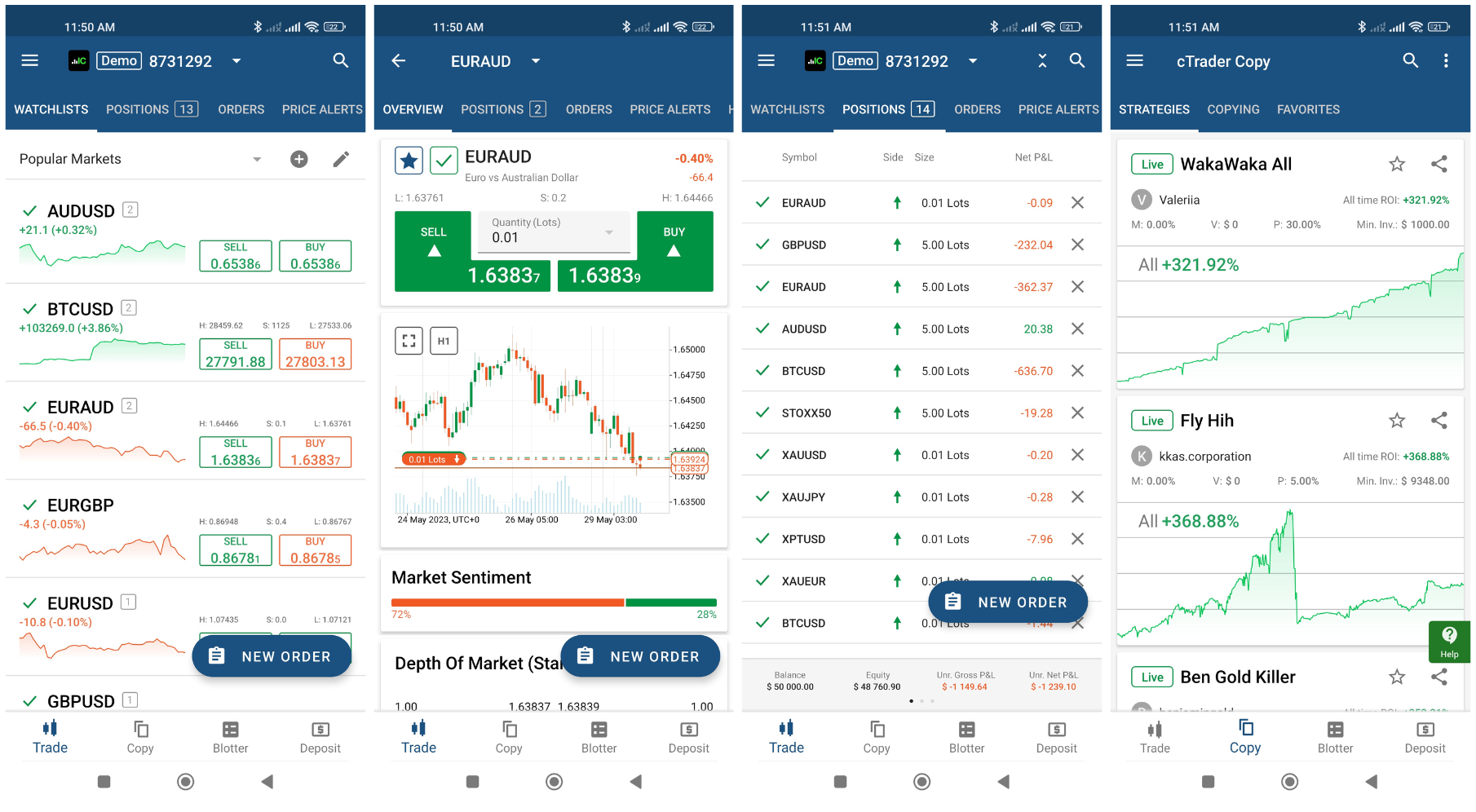The width and height of the screenshot is (1476, 812).
Task: Open the PRICE ALERTS tab
Action: coord(321,109)
